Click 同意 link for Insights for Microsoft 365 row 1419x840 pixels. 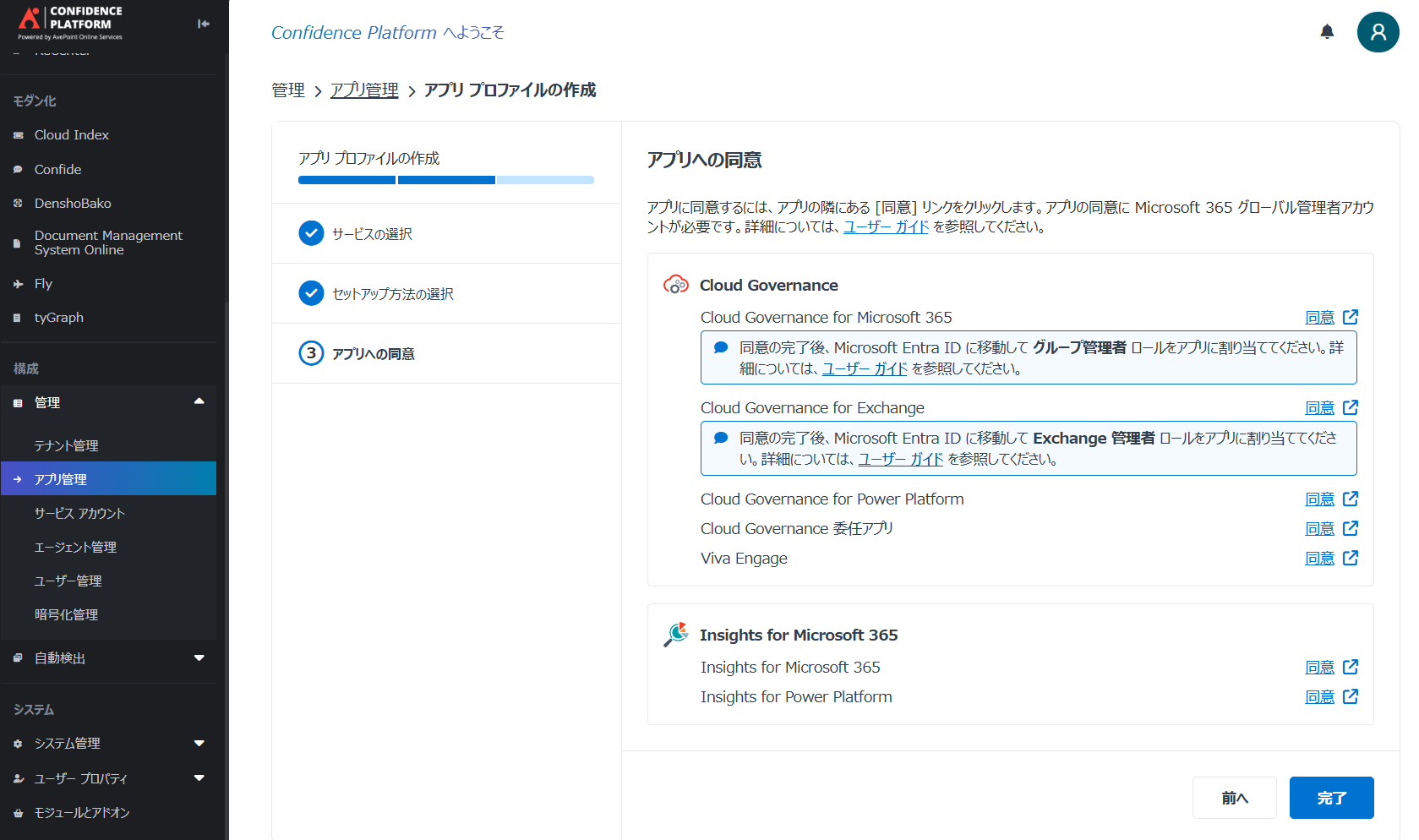coord(1319,667)
